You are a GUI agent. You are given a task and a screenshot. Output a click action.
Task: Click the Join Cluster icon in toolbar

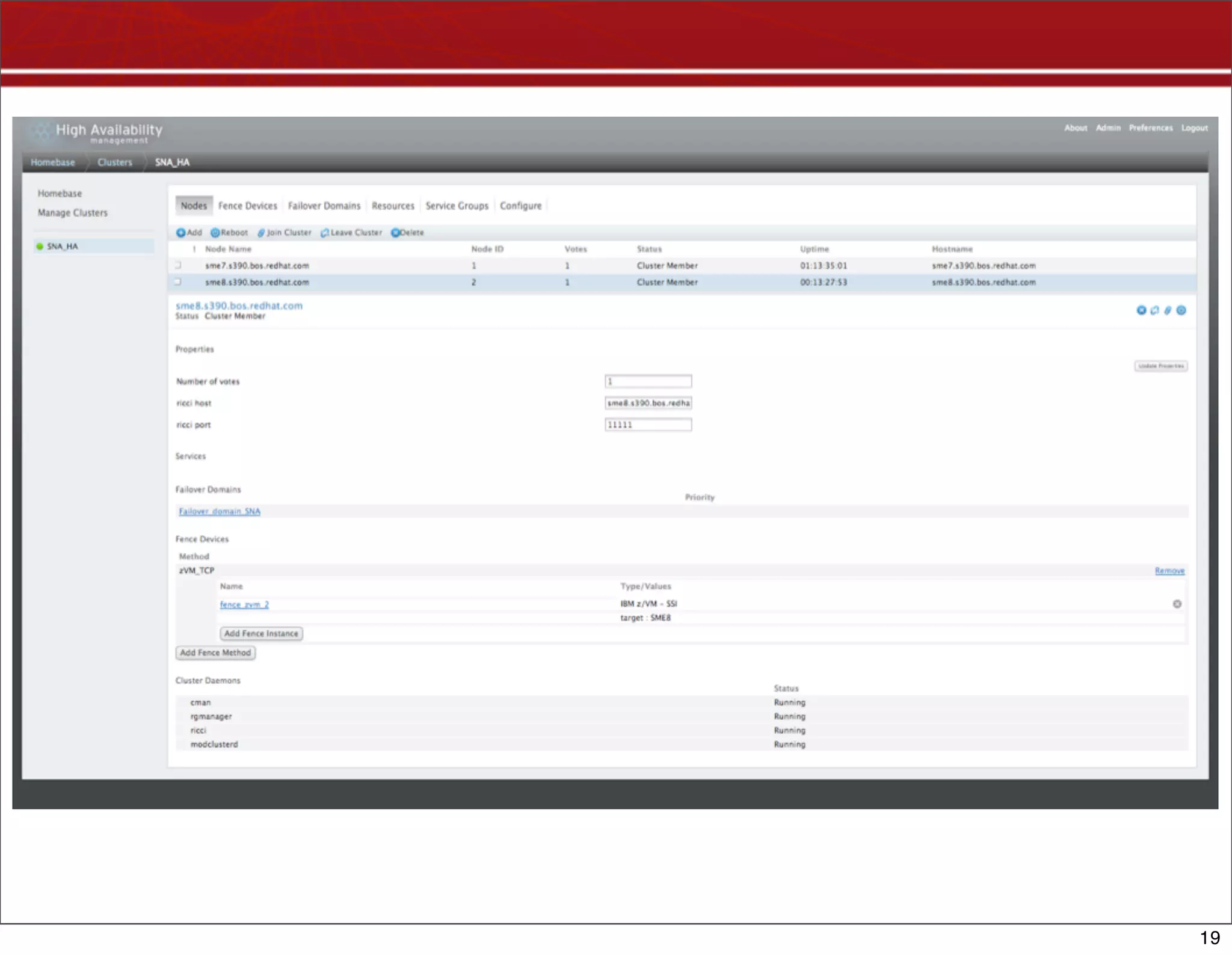261,233
